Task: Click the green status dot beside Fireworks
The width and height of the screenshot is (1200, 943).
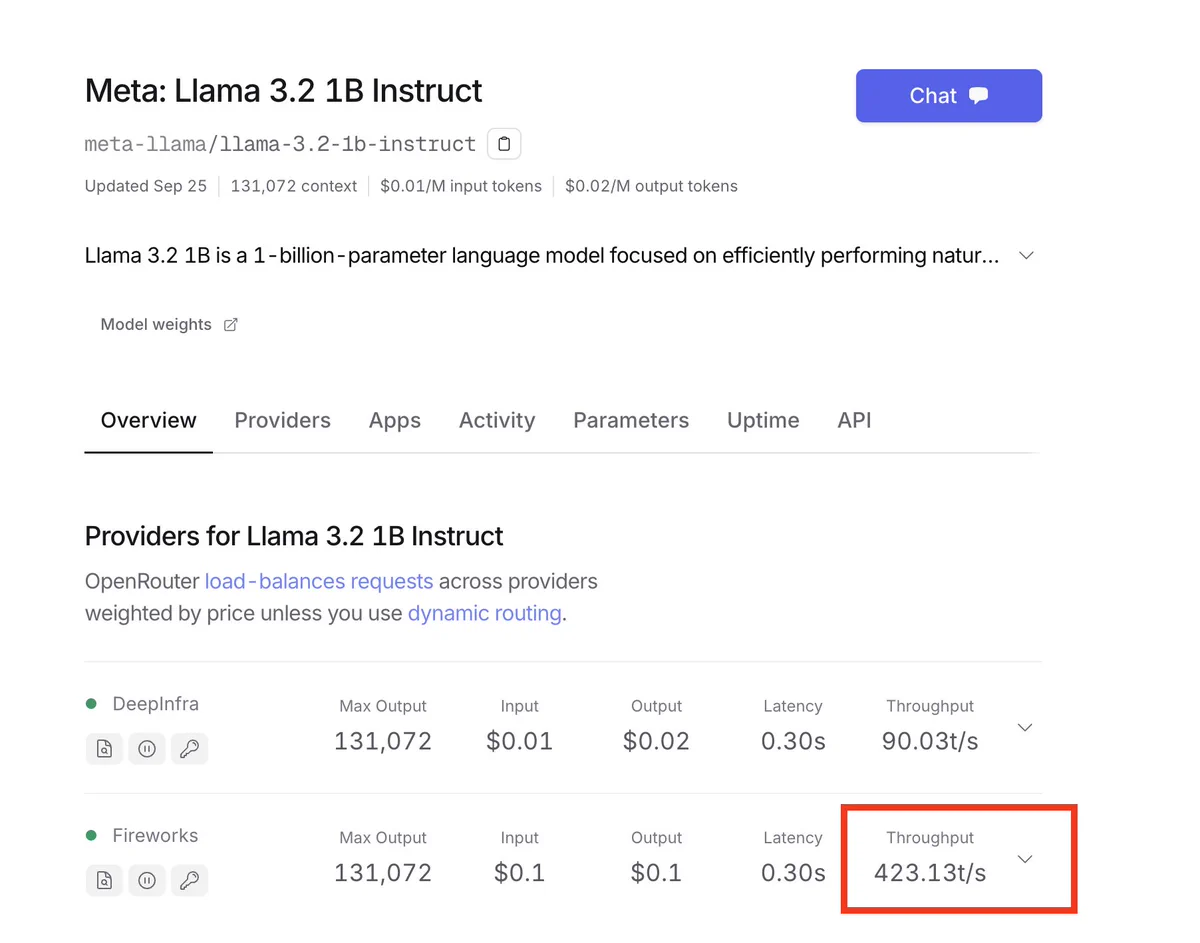Action: point(91,836)
